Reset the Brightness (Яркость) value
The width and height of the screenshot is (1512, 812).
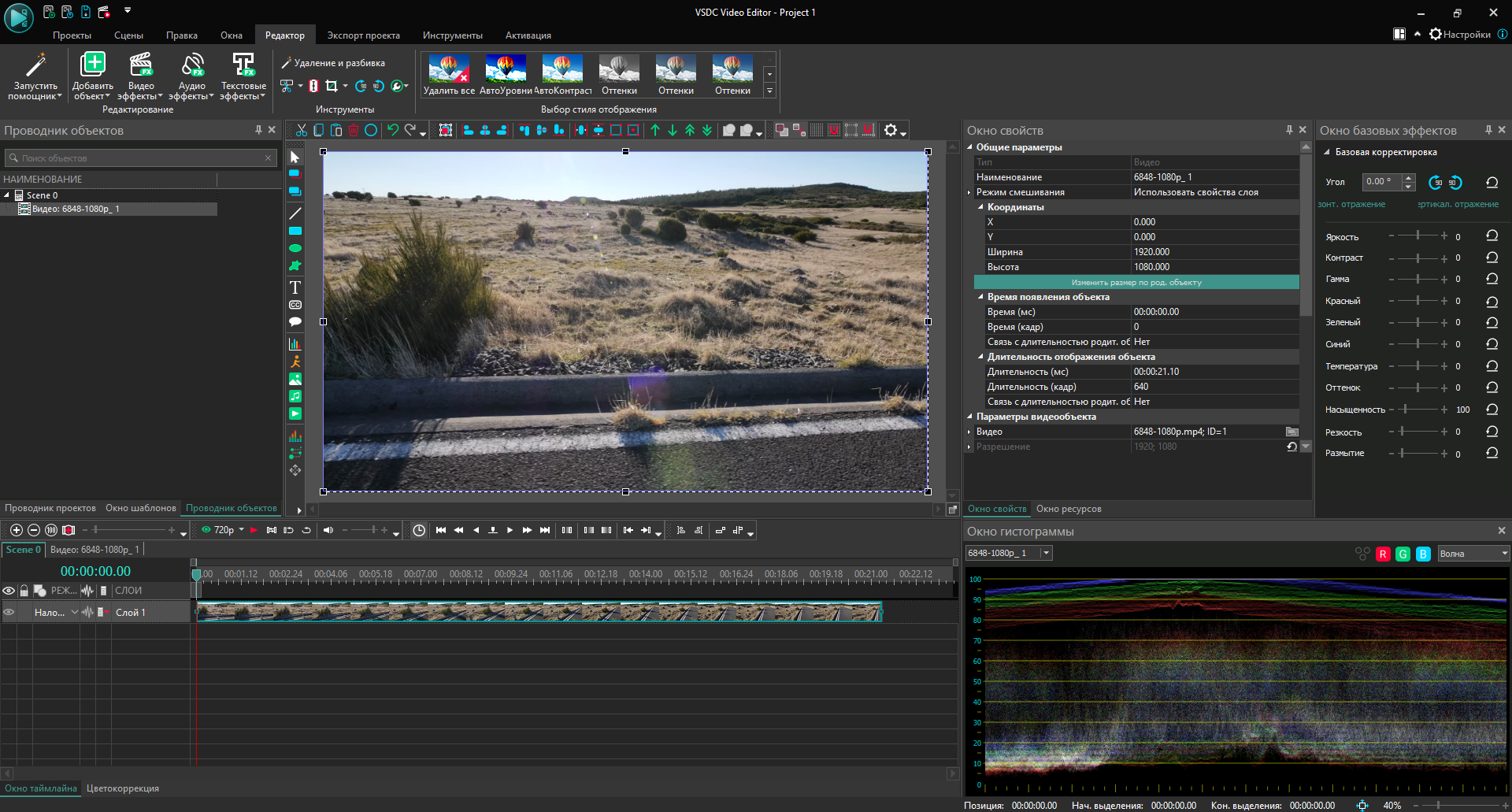pyautogui.click(x=1492, y=235)
